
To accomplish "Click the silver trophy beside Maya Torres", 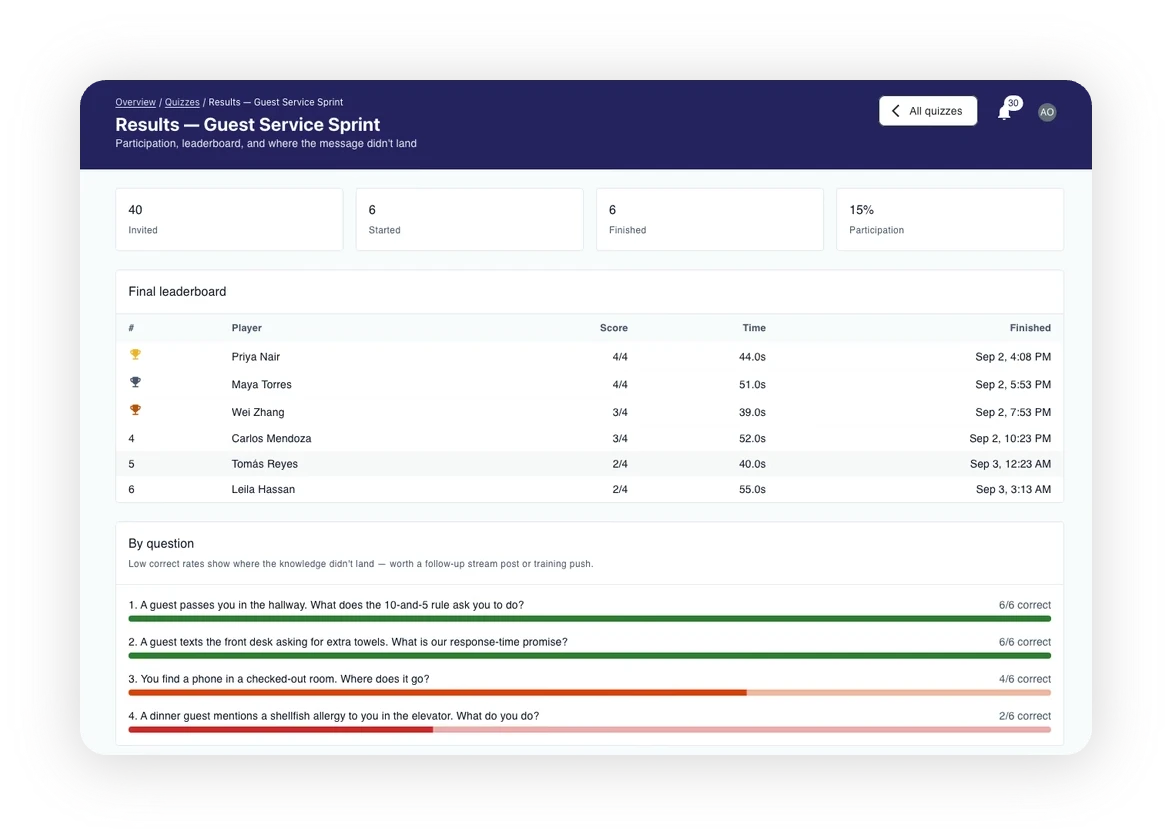I will [135, 382].
